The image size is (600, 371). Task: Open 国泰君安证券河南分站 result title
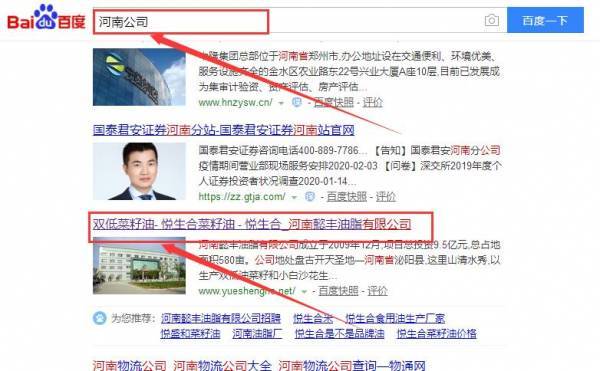coord(224,130)
